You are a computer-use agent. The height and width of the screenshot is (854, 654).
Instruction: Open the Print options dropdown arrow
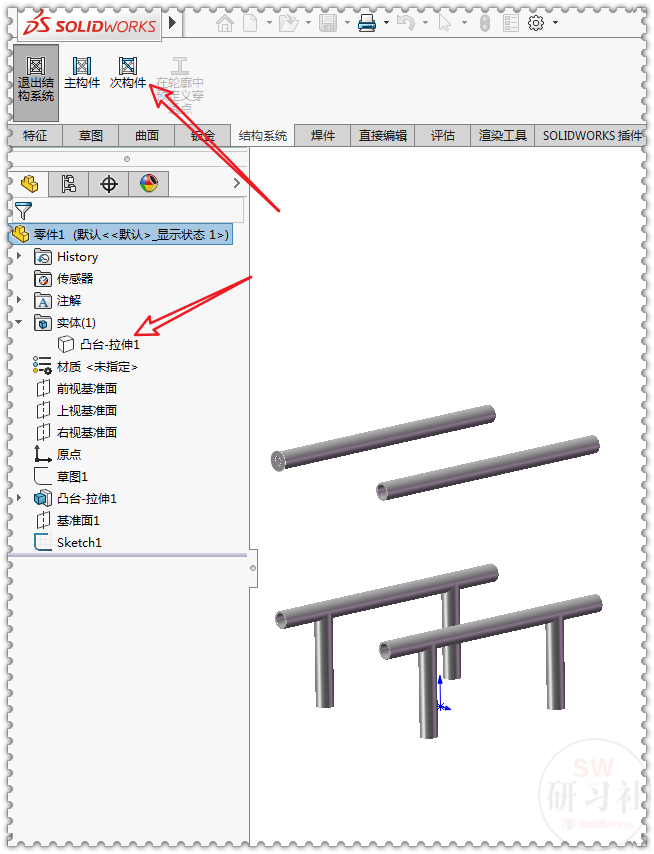386,23
